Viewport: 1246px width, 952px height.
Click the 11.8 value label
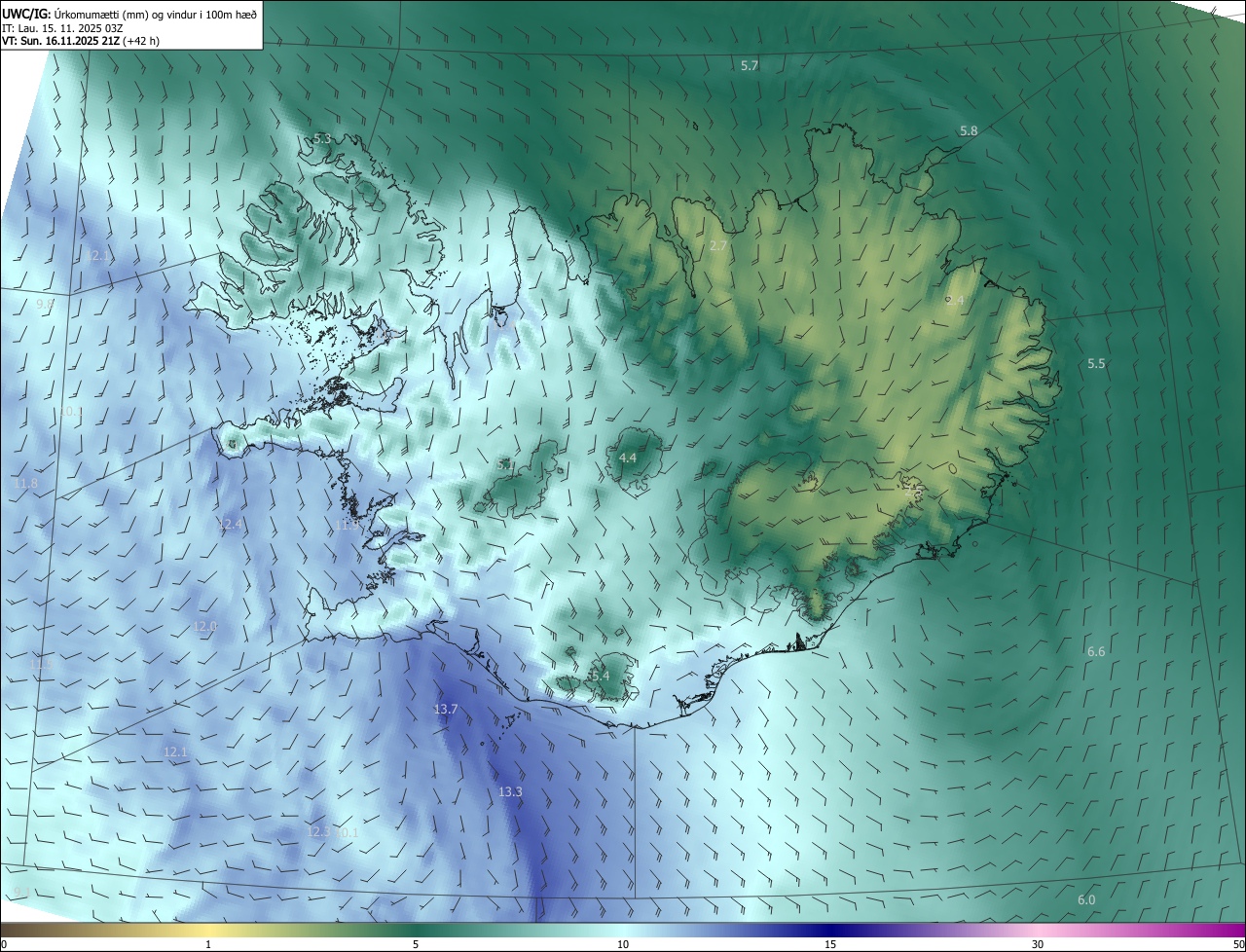pos(25,484)
